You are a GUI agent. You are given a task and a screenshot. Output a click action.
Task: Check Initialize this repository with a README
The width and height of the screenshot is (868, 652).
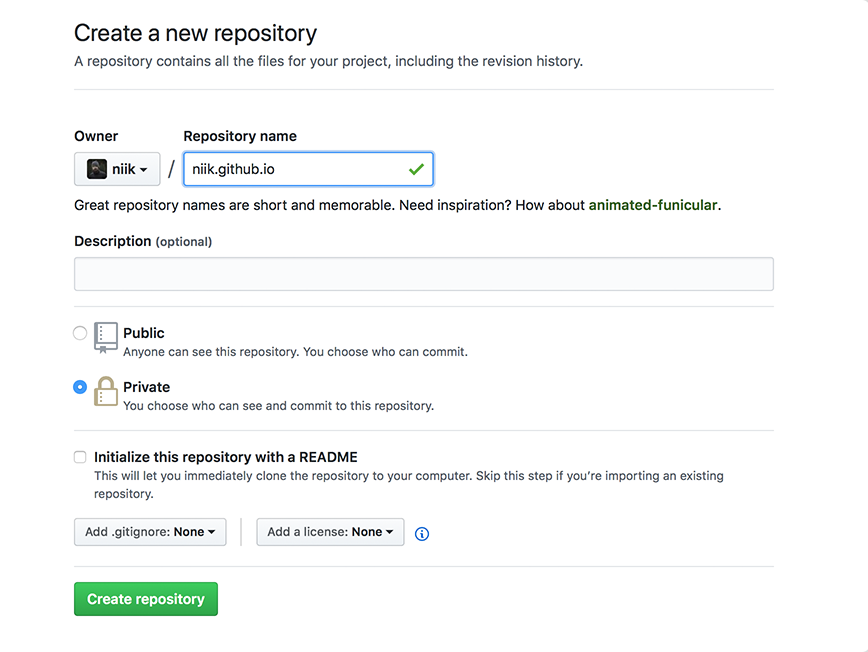coord(79,456)
